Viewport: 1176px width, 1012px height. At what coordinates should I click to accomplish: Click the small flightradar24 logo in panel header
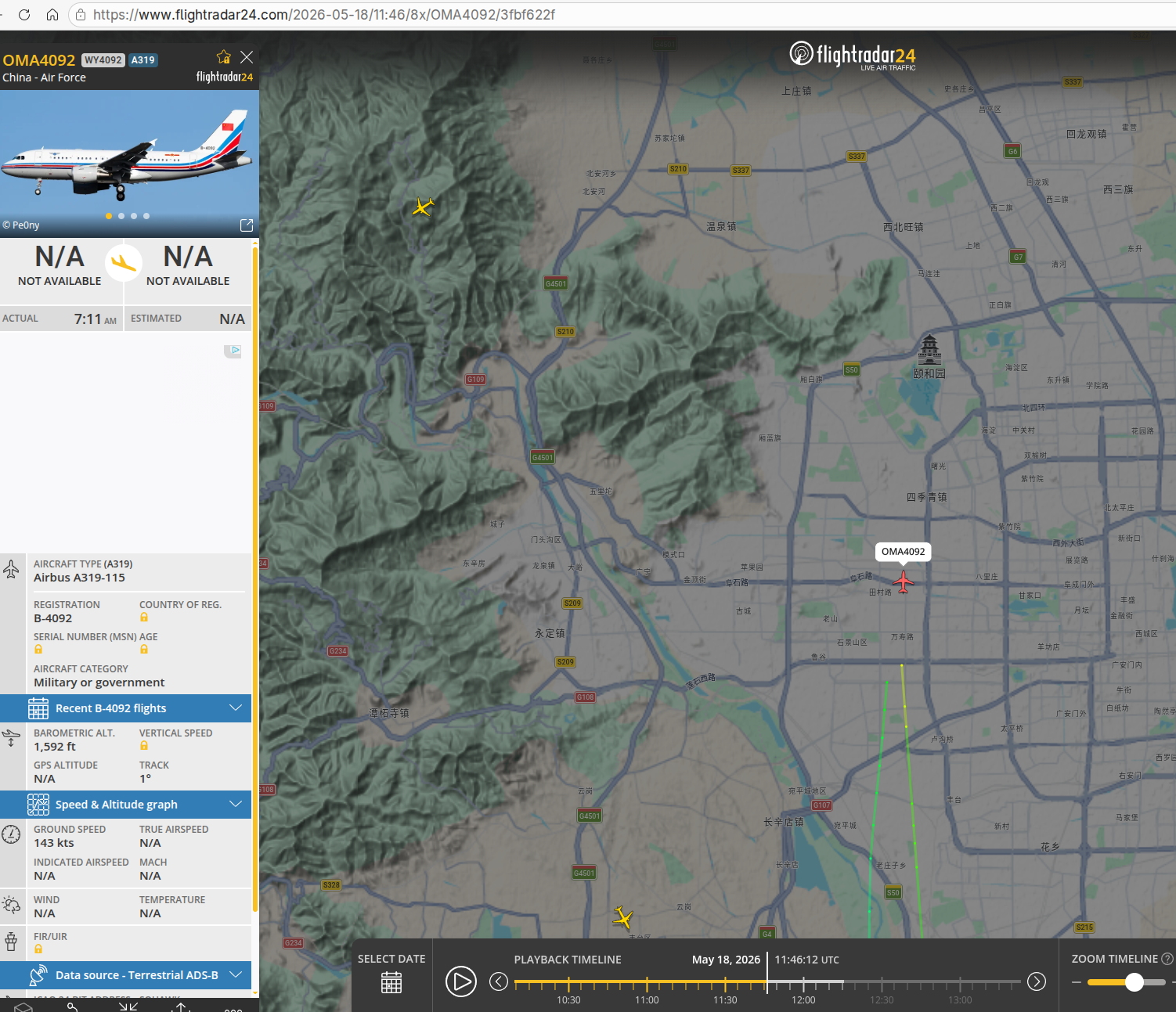225,77
